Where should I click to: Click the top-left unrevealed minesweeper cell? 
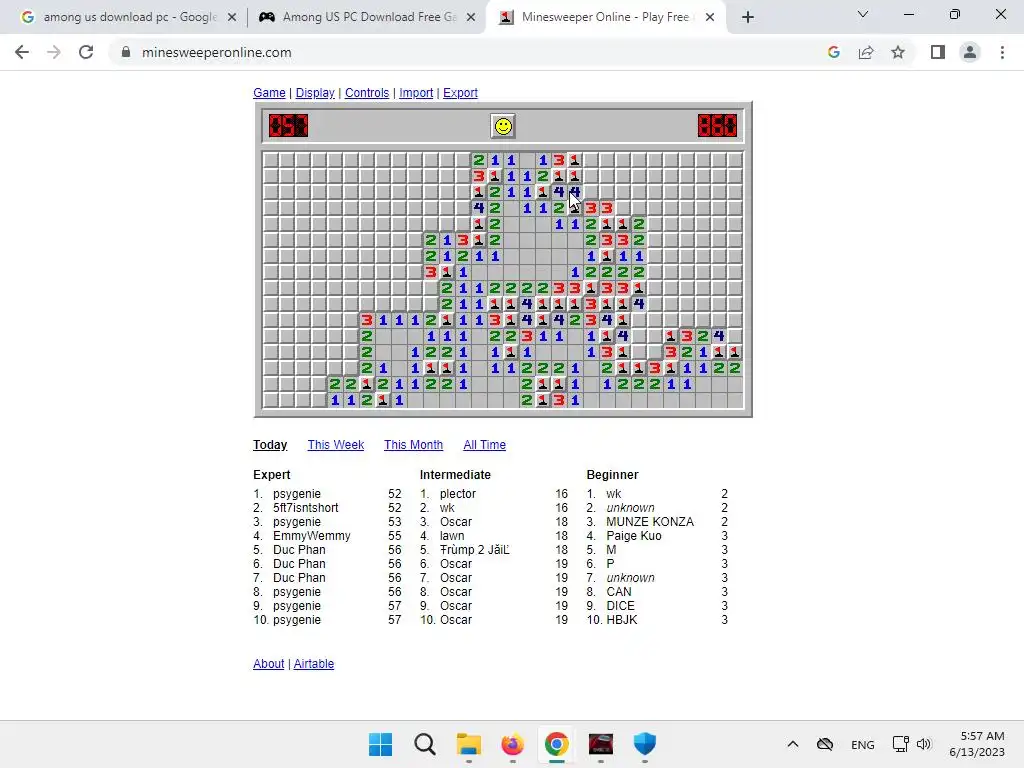pyautogui.click(x=270, y=160)
